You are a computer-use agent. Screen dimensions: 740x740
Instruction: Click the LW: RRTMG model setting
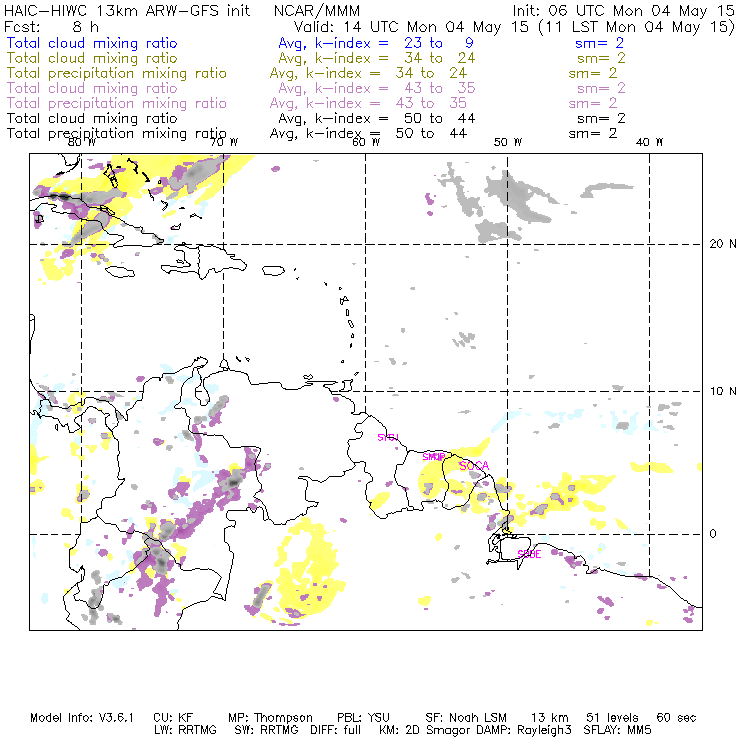[185, 730]
